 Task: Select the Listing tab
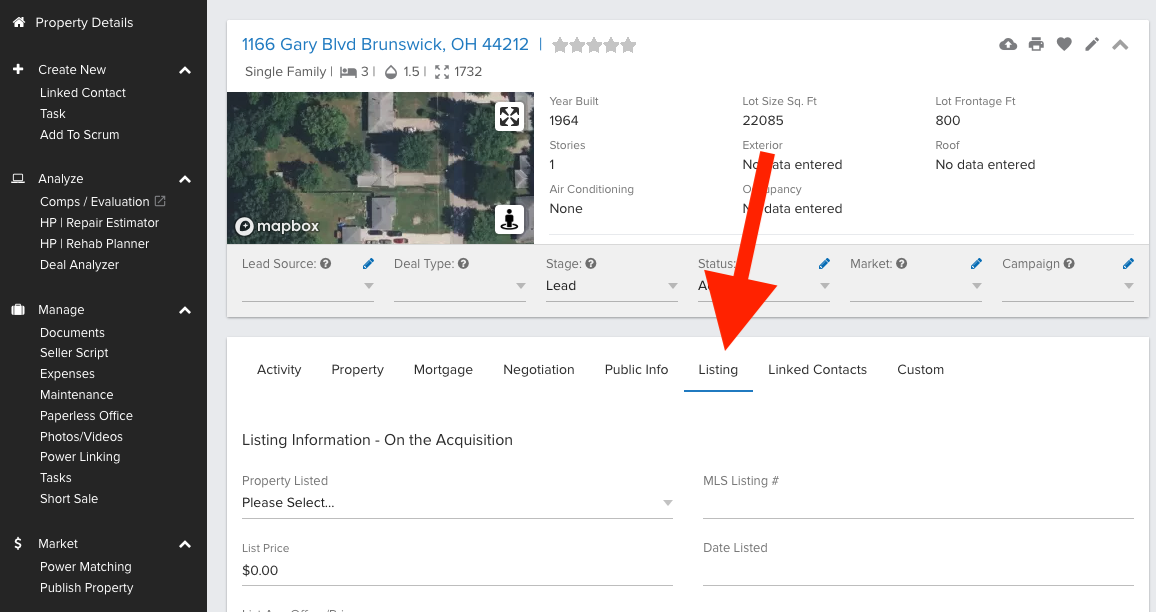718,369
